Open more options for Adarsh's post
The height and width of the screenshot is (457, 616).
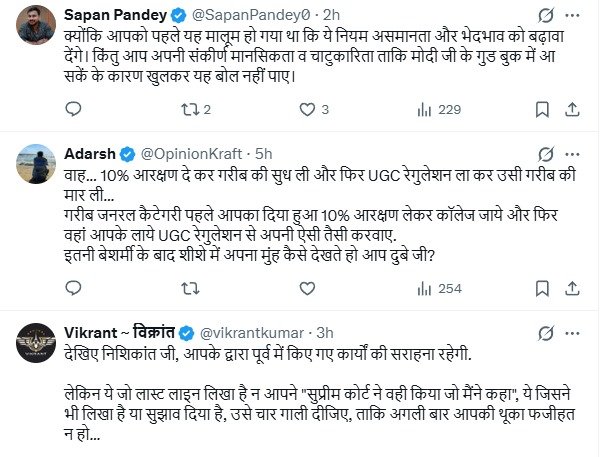click(579, 155)
